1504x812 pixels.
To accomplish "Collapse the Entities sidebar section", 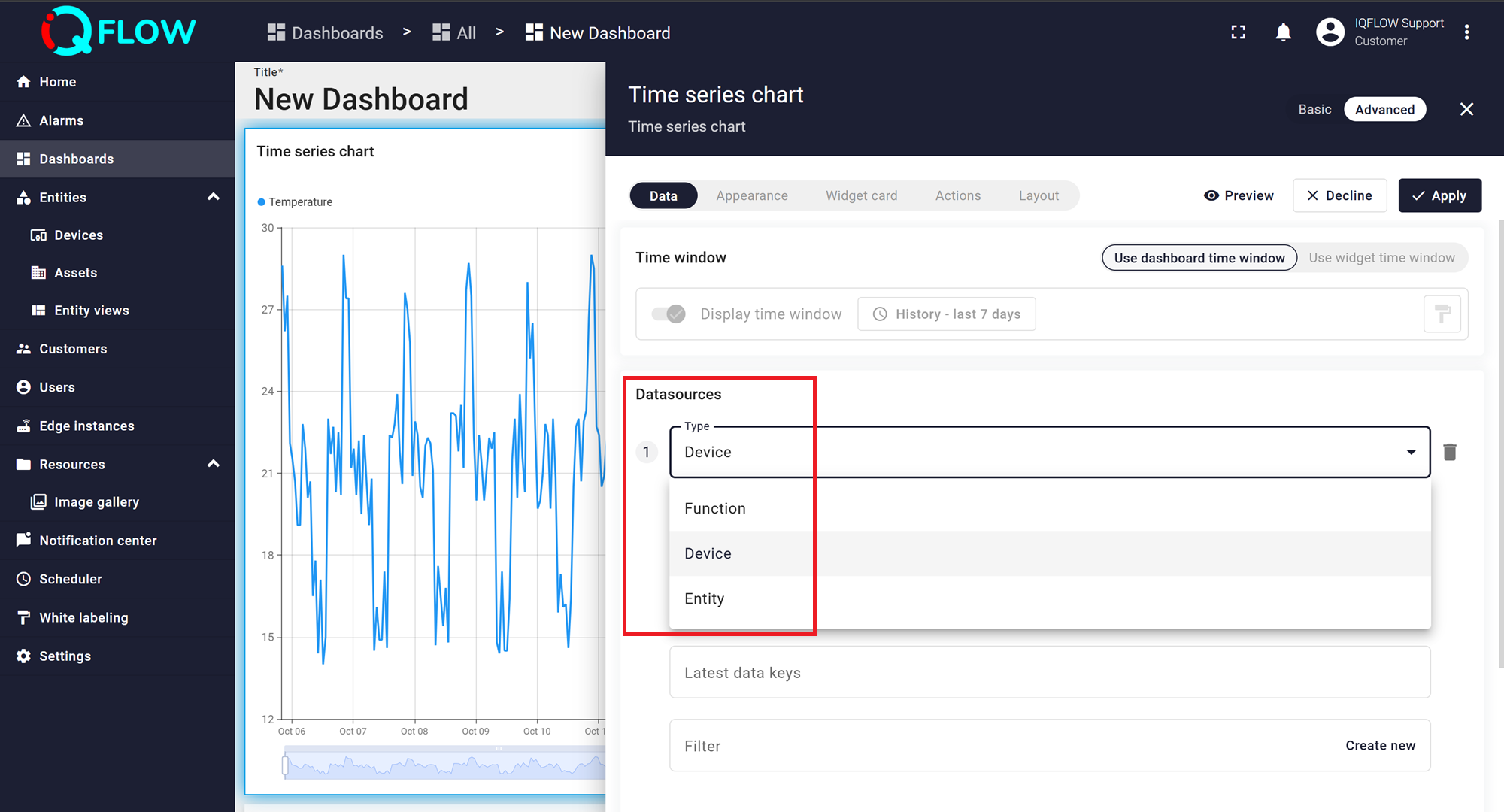I will (214, 197).
